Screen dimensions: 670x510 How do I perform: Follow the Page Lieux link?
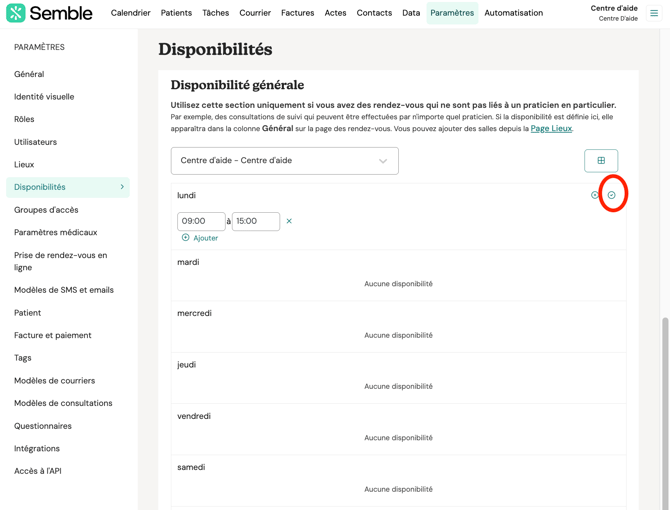[x=551, y=129]
